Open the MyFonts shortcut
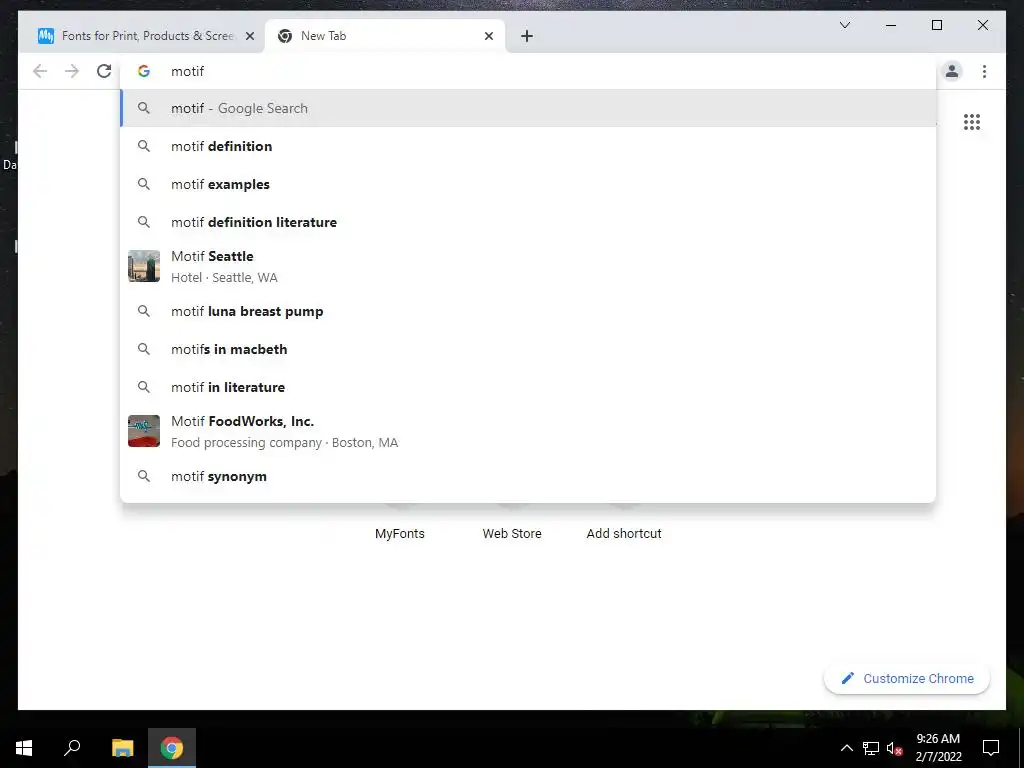The width and height of the screenshot is (1024, 768). pos(400,534)
